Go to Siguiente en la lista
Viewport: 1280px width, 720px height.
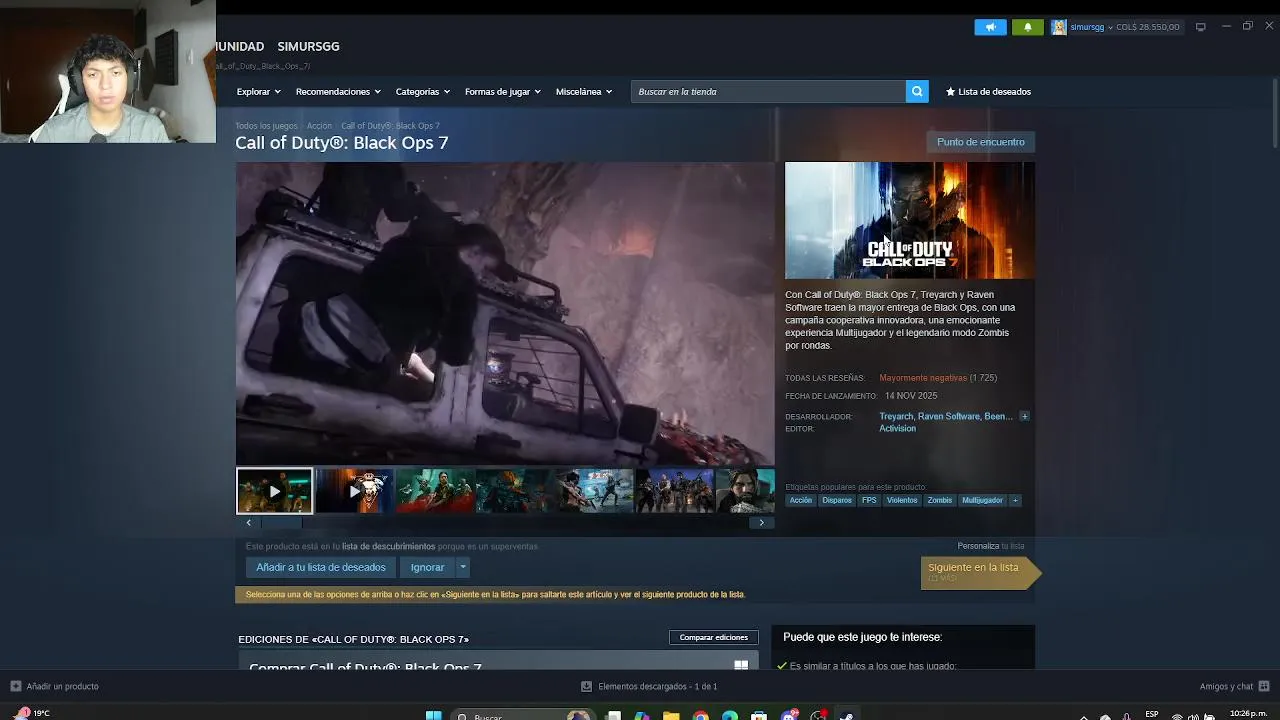[x=980, y=572]
